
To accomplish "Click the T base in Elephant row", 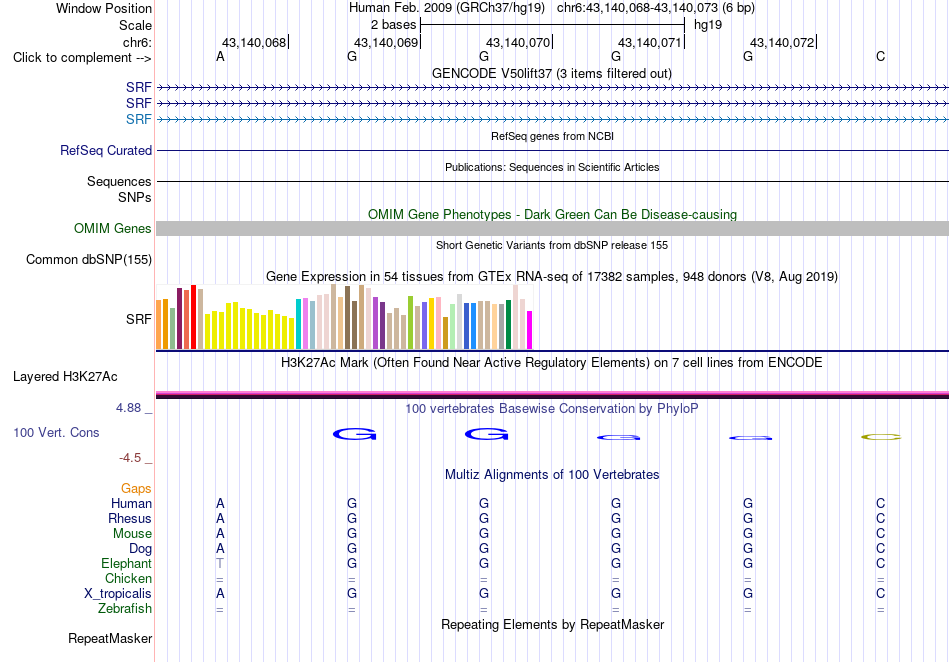I will [220, 563].
